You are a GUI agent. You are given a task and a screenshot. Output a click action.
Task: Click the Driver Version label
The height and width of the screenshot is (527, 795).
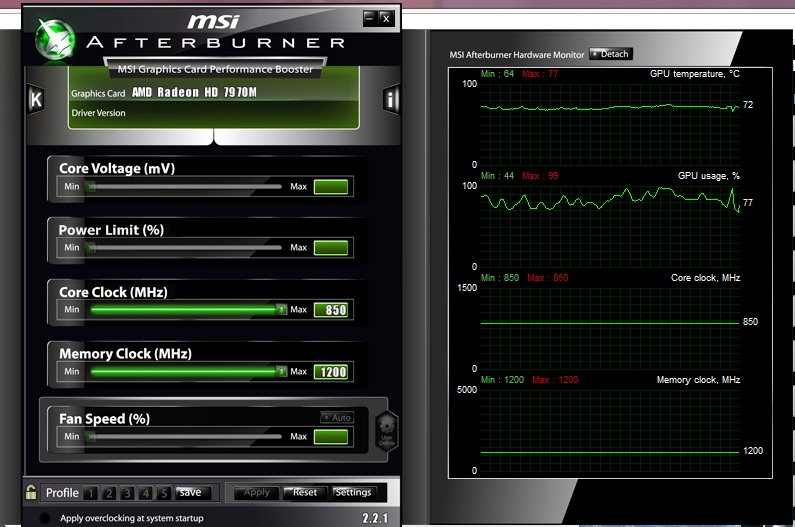pos(98,113)
